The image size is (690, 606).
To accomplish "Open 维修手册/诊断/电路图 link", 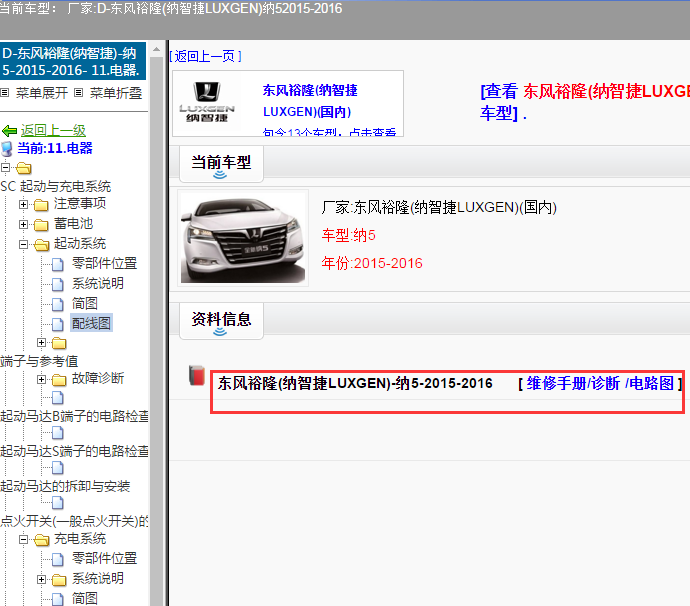I will tap(600, 383).
